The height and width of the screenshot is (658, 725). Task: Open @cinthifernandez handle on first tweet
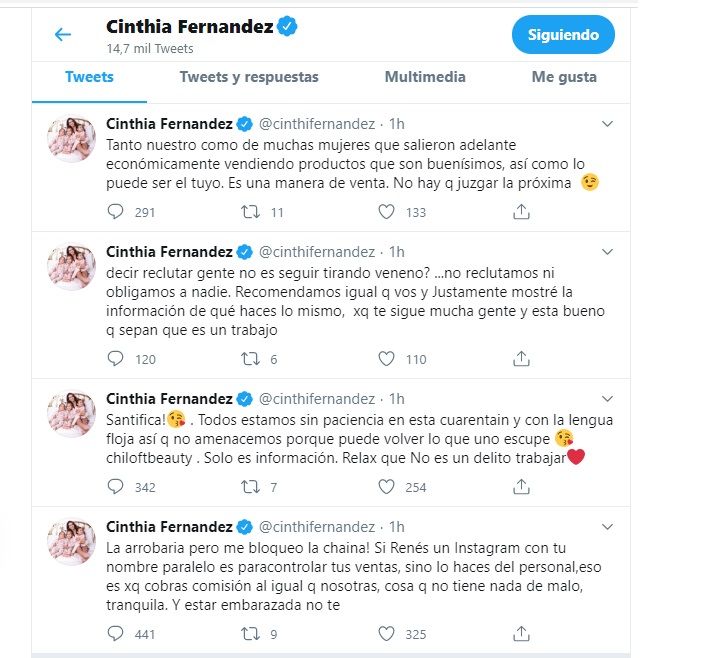(x=318, y=124)
